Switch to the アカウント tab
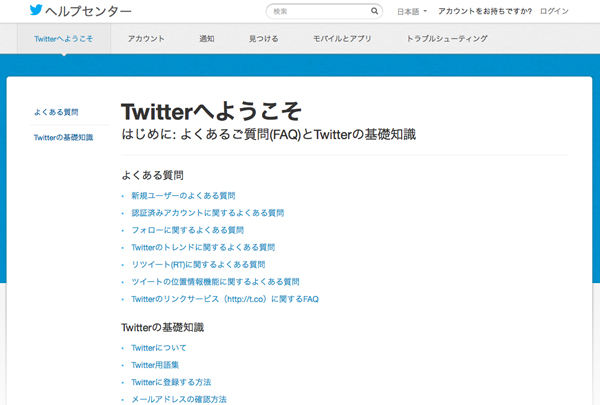 [x=146, y=38]
